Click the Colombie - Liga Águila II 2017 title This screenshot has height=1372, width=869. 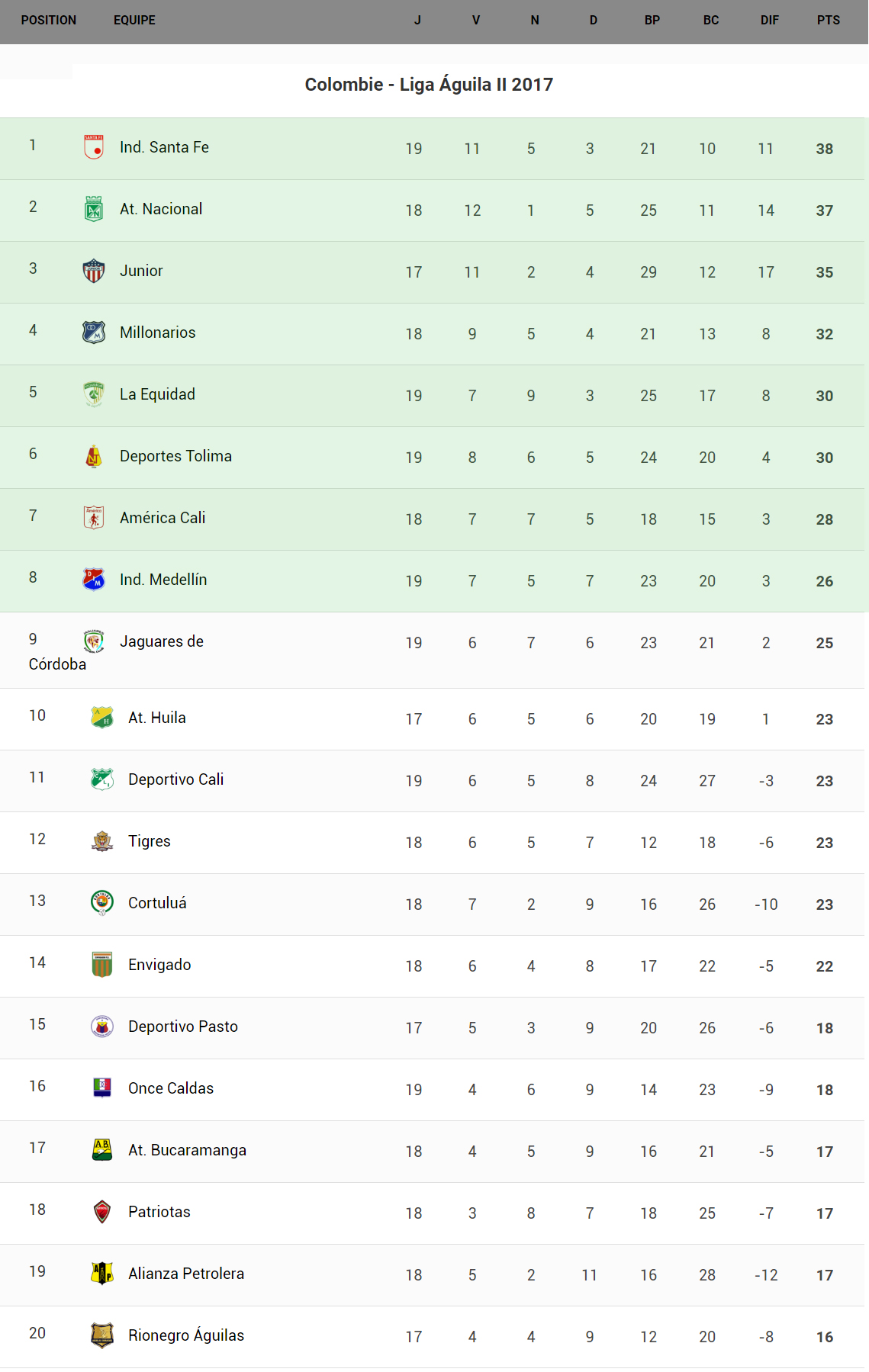[429, 85]
